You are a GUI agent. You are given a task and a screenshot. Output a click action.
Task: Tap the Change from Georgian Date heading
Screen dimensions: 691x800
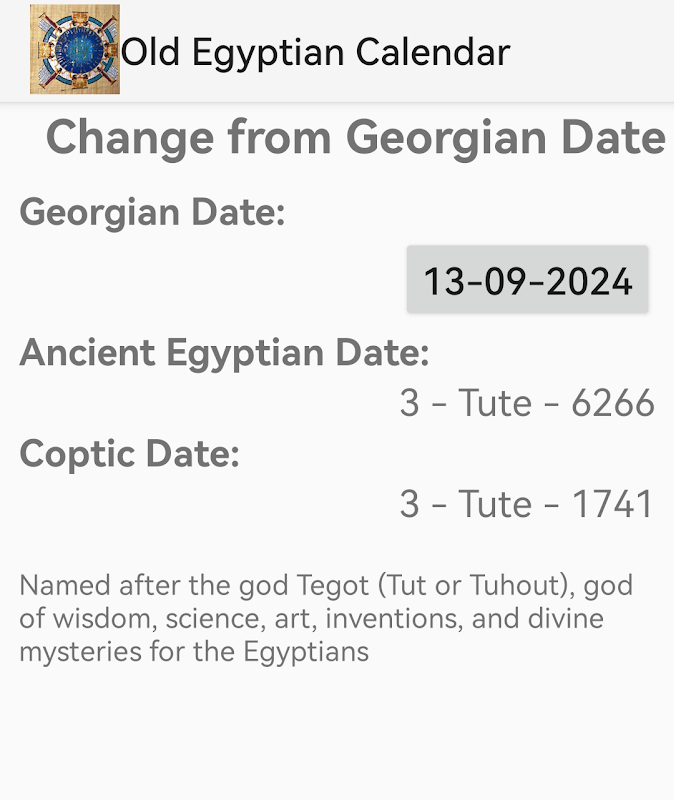click(356, 137)
